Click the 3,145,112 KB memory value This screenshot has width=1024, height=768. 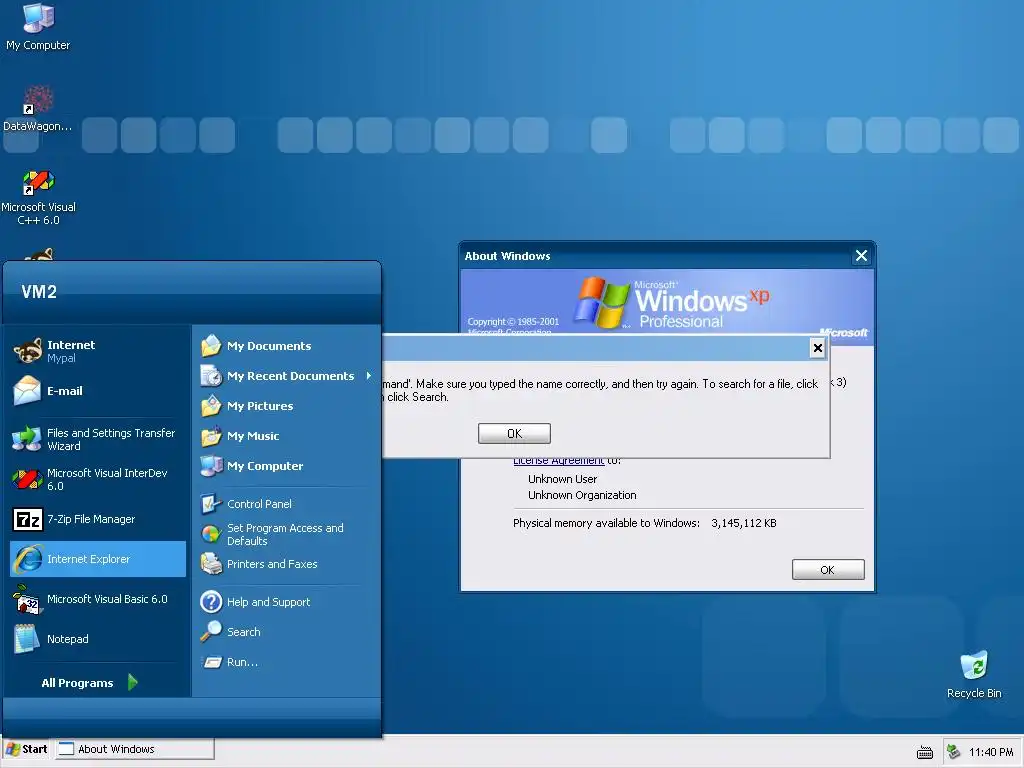(744, 523)
